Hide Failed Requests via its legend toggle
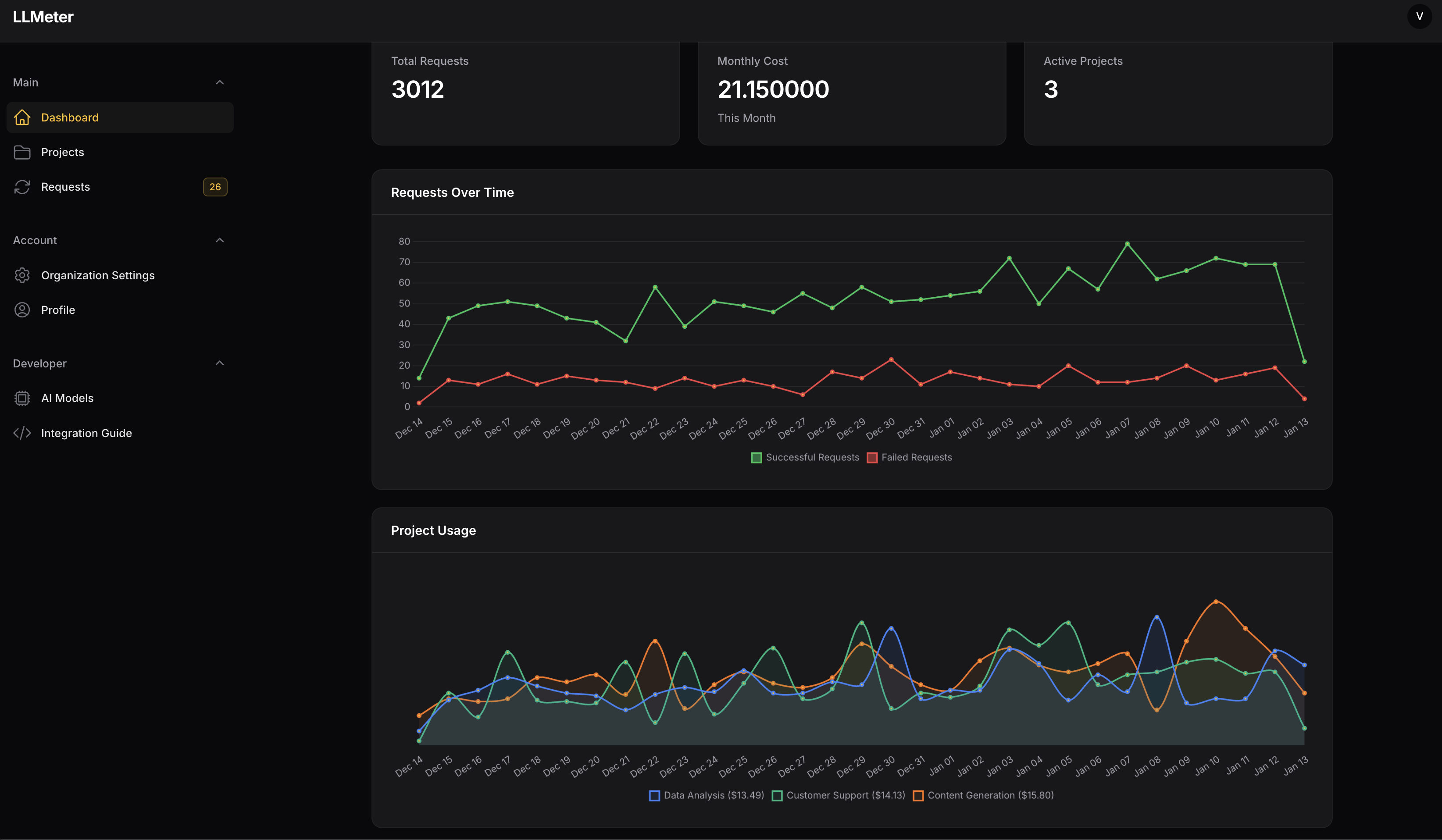 tap(910, 457)
